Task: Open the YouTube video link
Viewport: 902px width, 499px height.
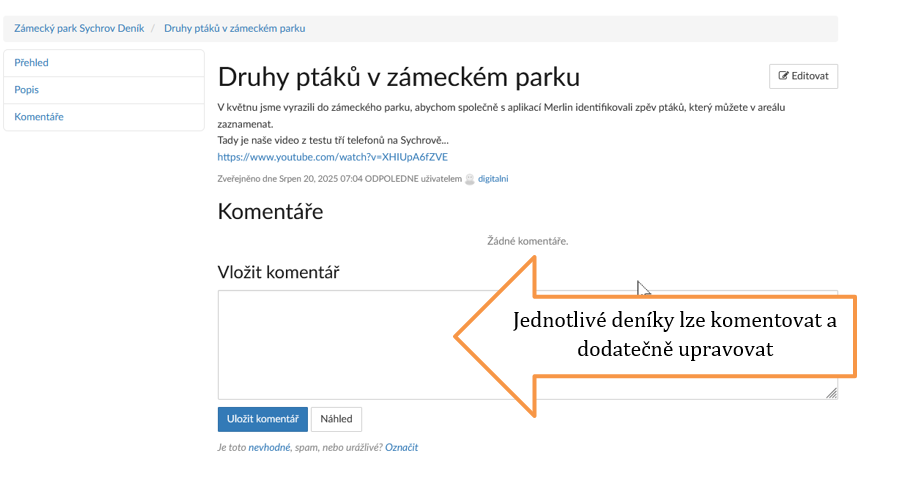Action: pos(332,157)
